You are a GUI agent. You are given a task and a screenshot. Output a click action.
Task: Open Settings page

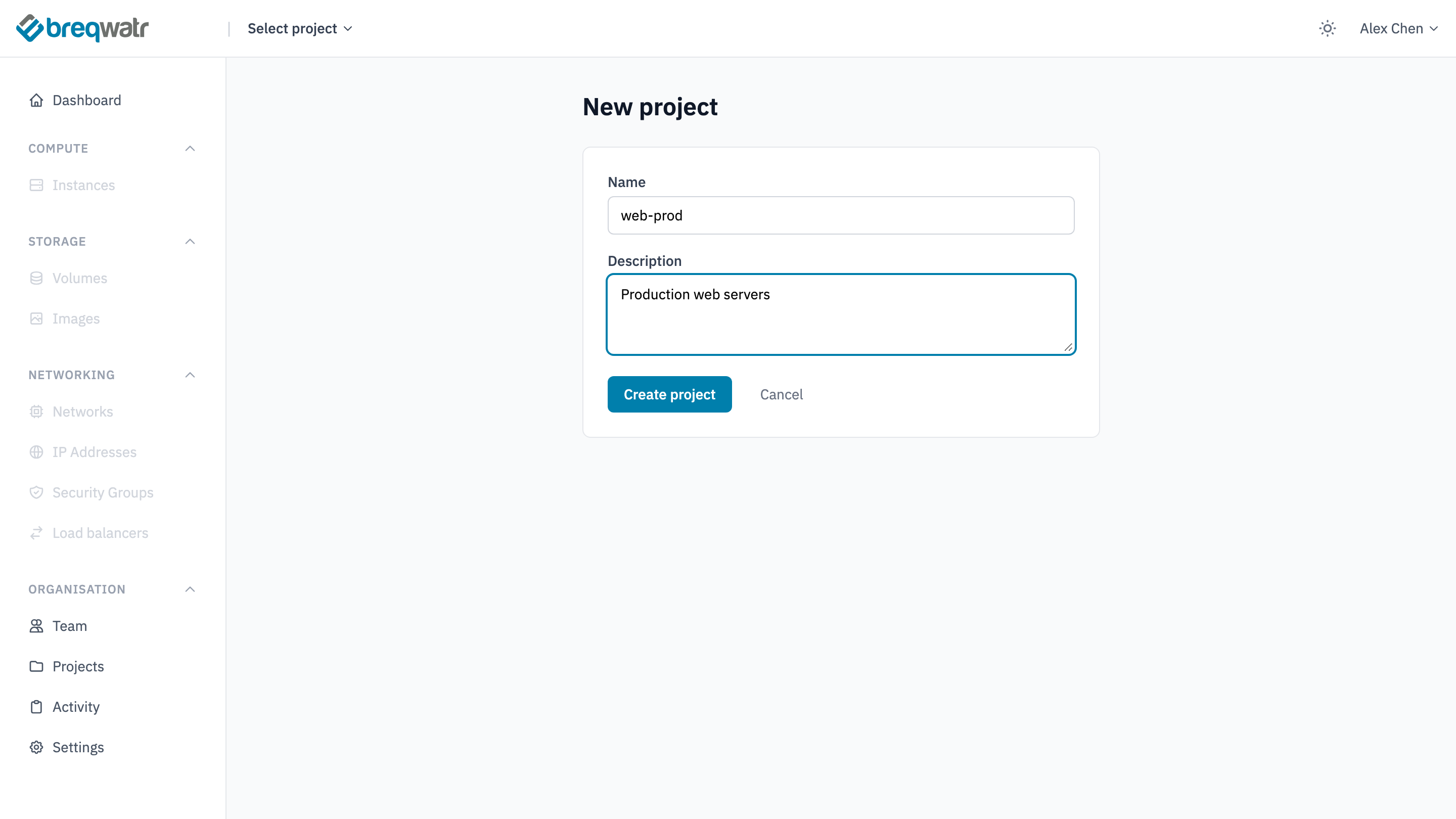[78, 747]
